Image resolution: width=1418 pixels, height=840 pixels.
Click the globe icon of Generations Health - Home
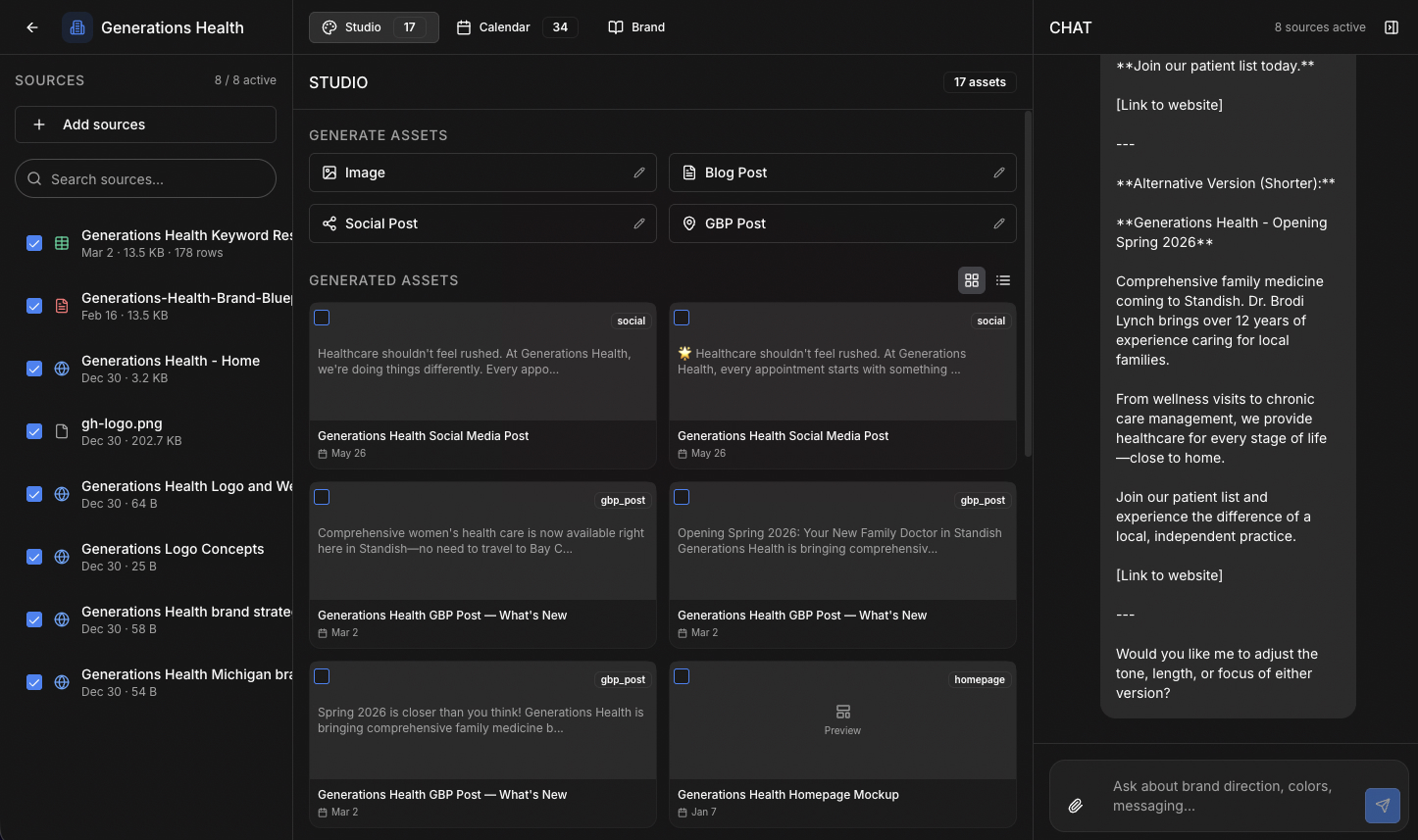(62, 369)
